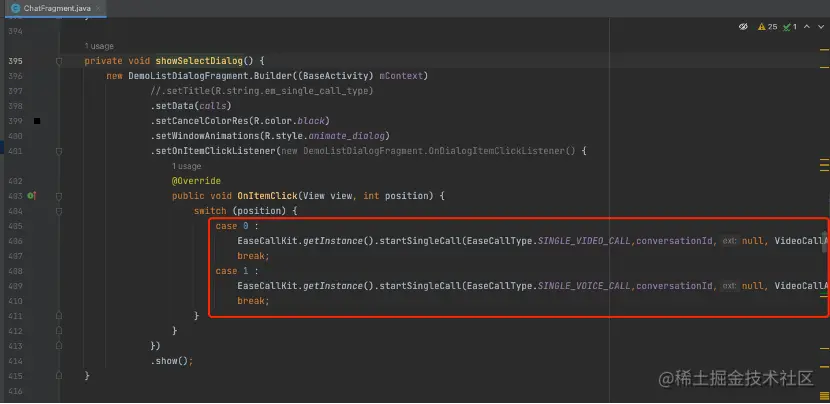Image resolution: width=830 pixels, height=404 pixels.
Task: Click fold end marker at line 411
Action: [59, 316]
